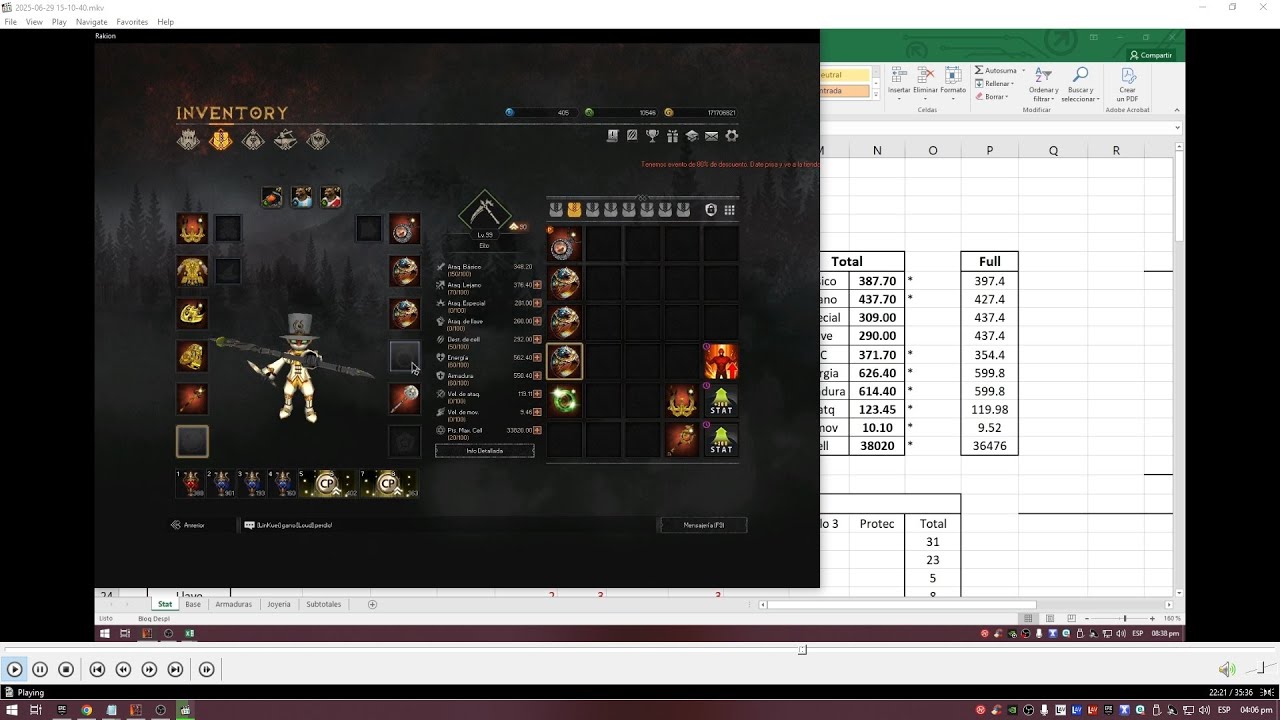Open the Help menu
The width and height of the screenshot is (1280, 720).
[165, 21]
